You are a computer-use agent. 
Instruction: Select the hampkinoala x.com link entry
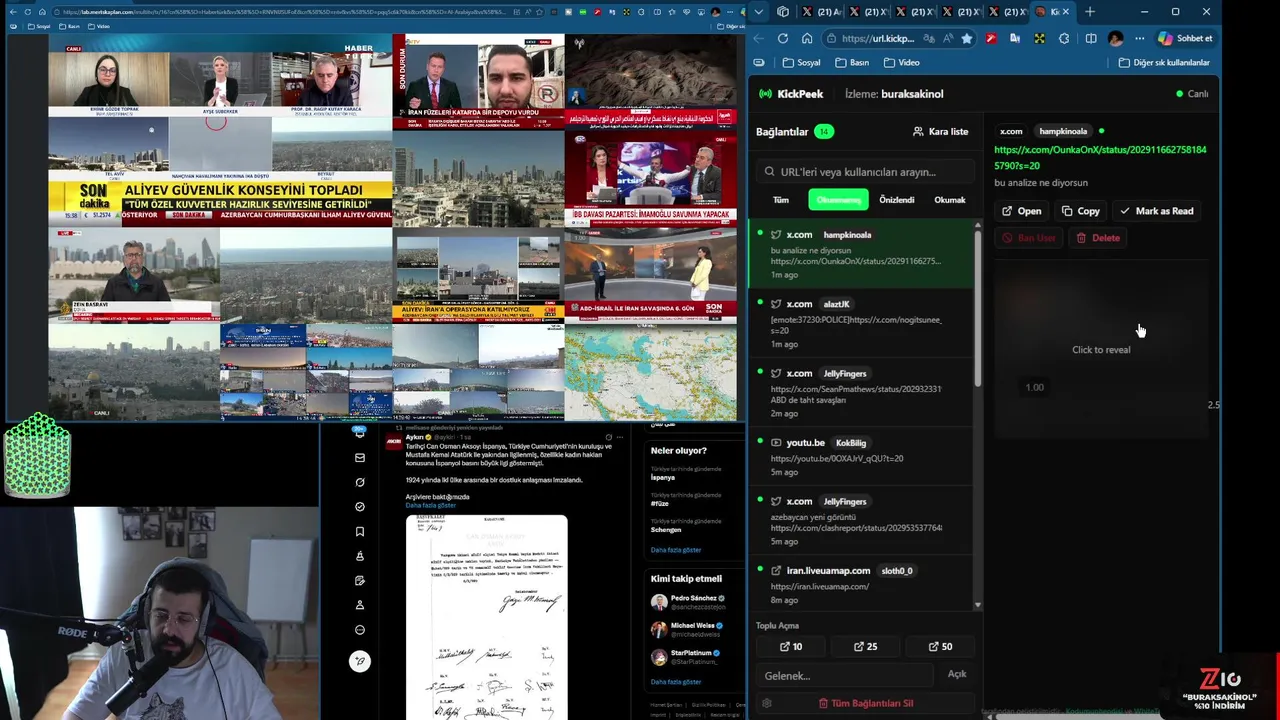coord(861,254)
